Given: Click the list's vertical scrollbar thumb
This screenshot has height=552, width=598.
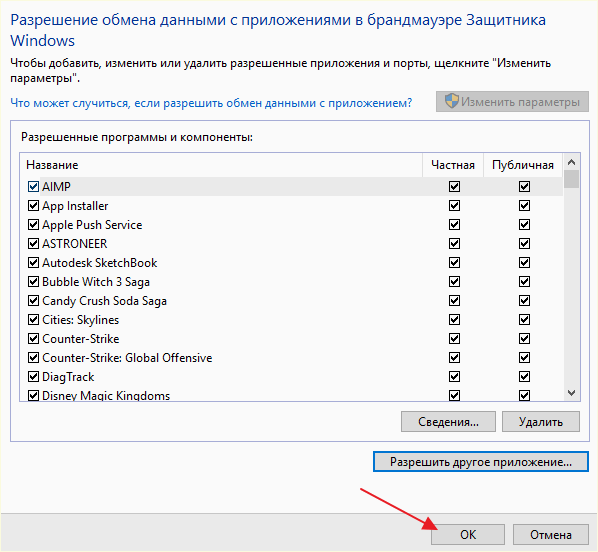Looking at the screenshot, I should click(571, 179).
